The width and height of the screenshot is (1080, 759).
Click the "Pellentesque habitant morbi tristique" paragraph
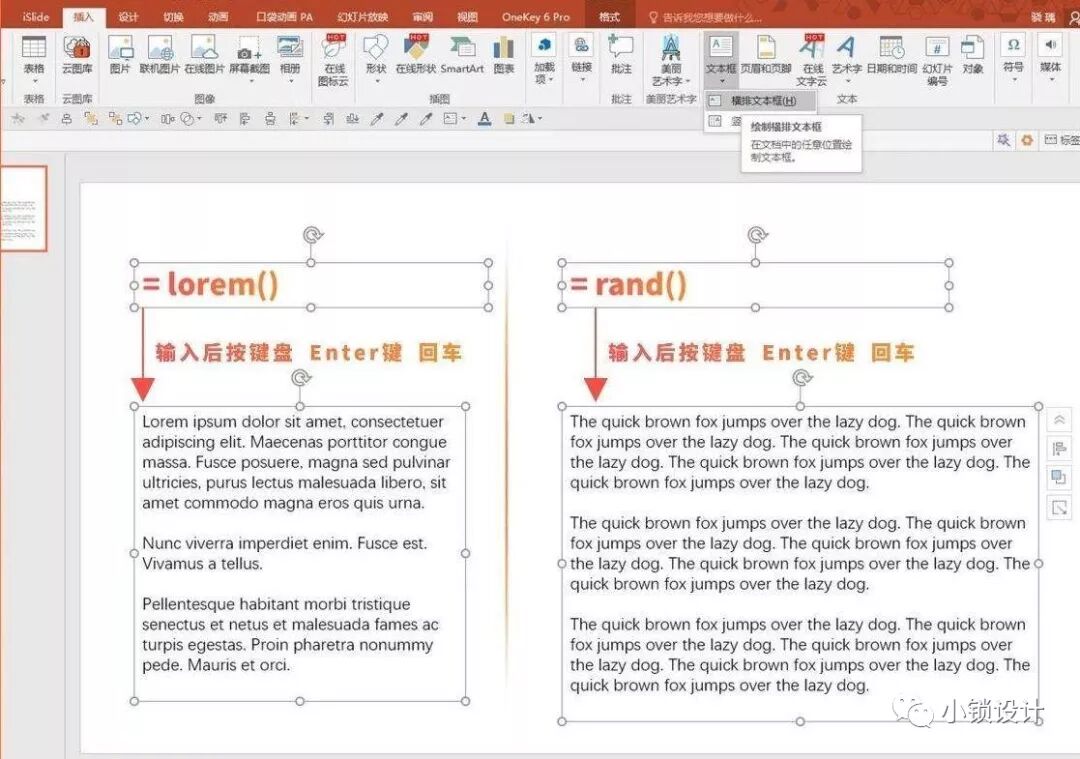(x=291, y=634)
